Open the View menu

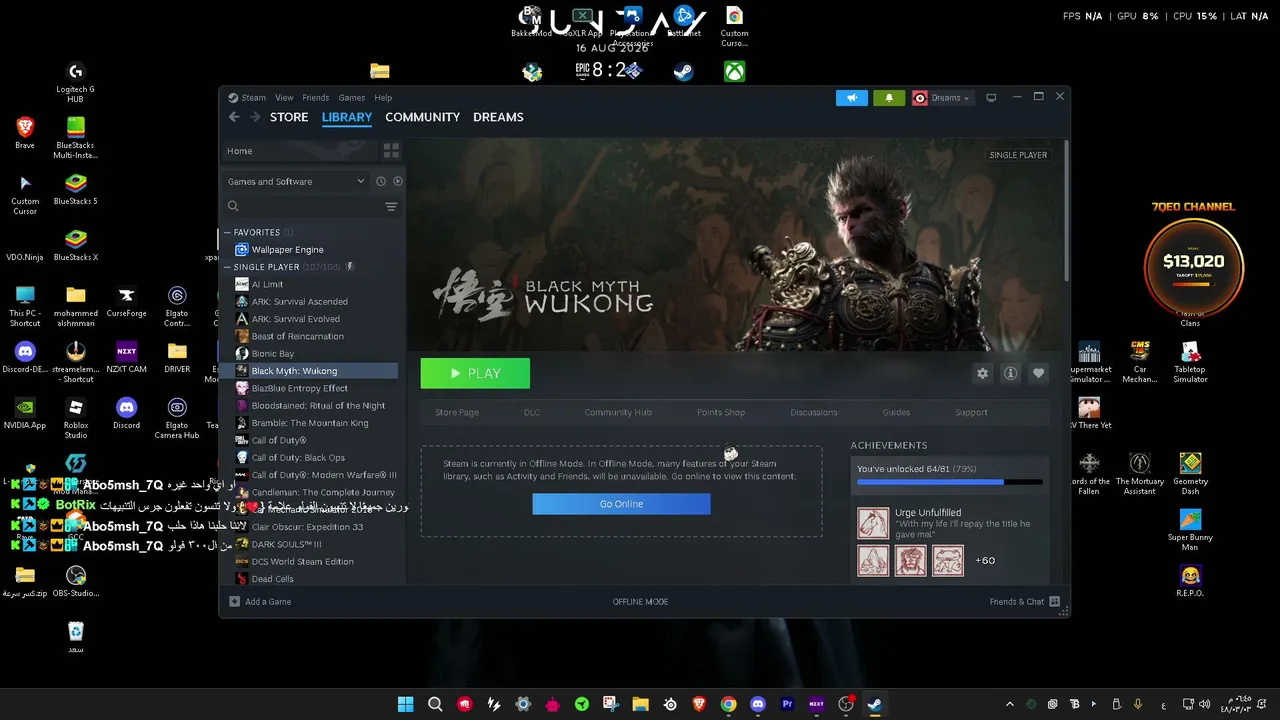[284, 98]
